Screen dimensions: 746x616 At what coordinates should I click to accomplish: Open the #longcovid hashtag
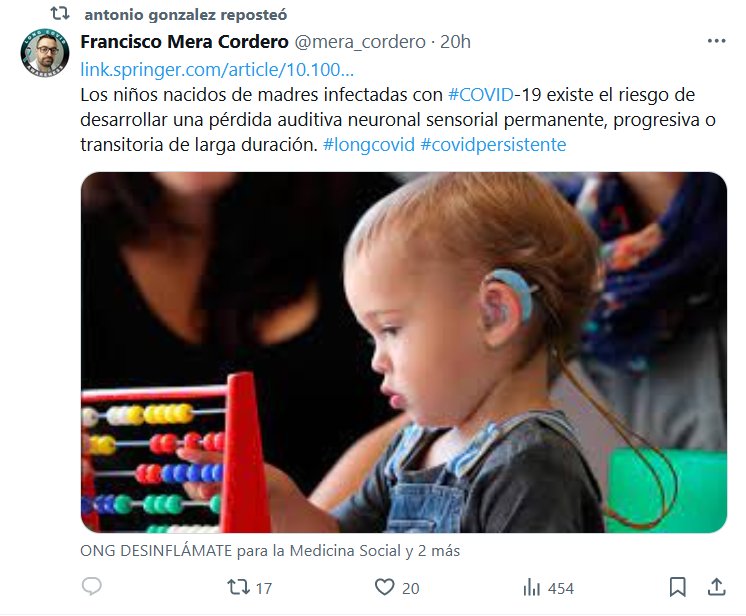tap(369, 144)
